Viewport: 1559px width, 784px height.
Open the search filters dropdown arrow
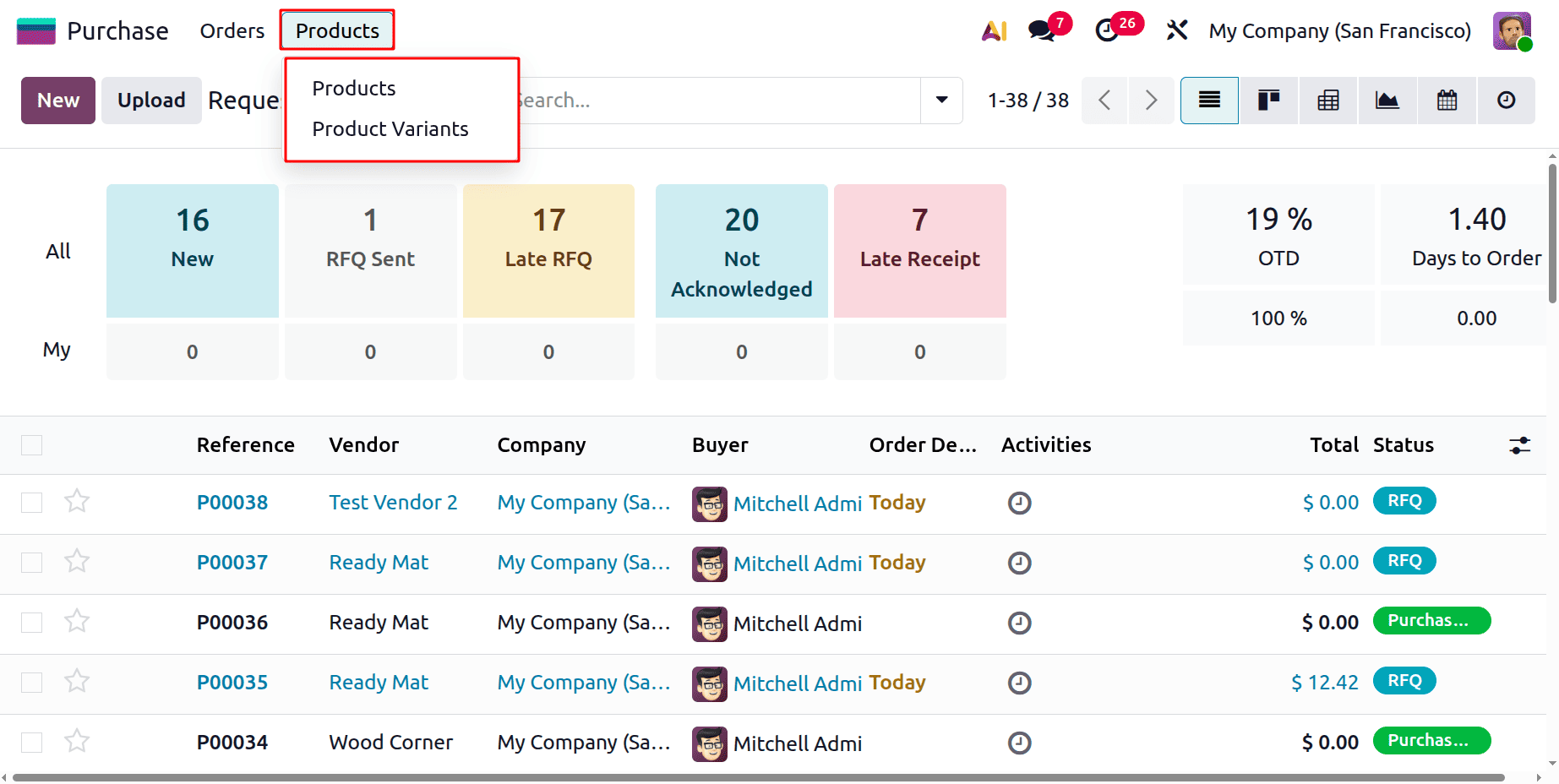pyautogui.click(x=940, y=100)
